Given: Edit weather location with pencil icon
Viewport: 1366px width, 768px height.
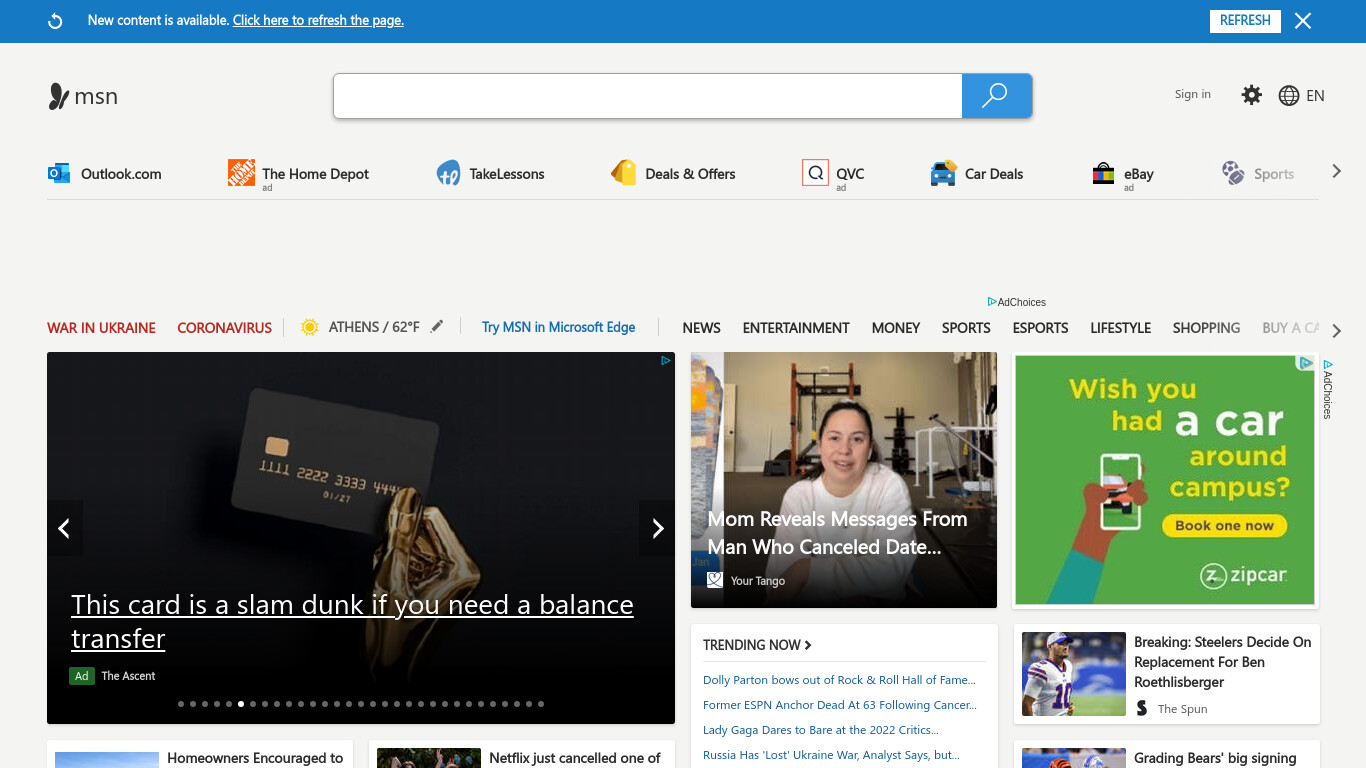Looking at the screenshot, I should (x=437, y=326).
